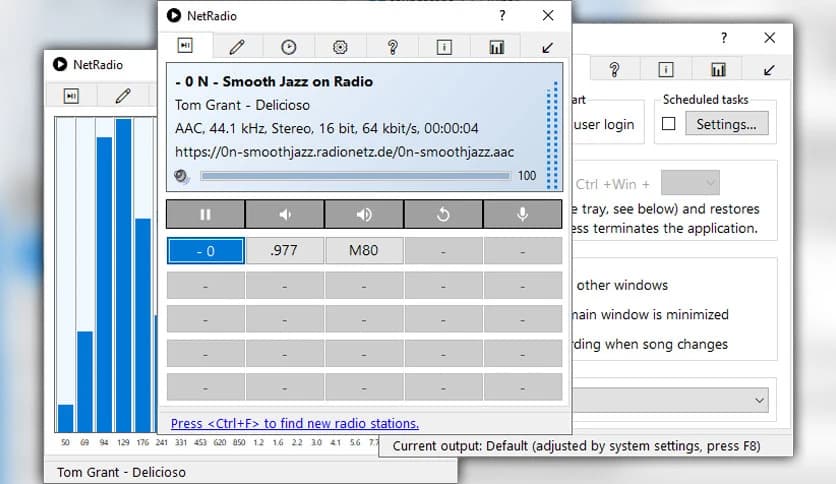
Task: Select the '- 0' station preset
Action: coord(206,251)
